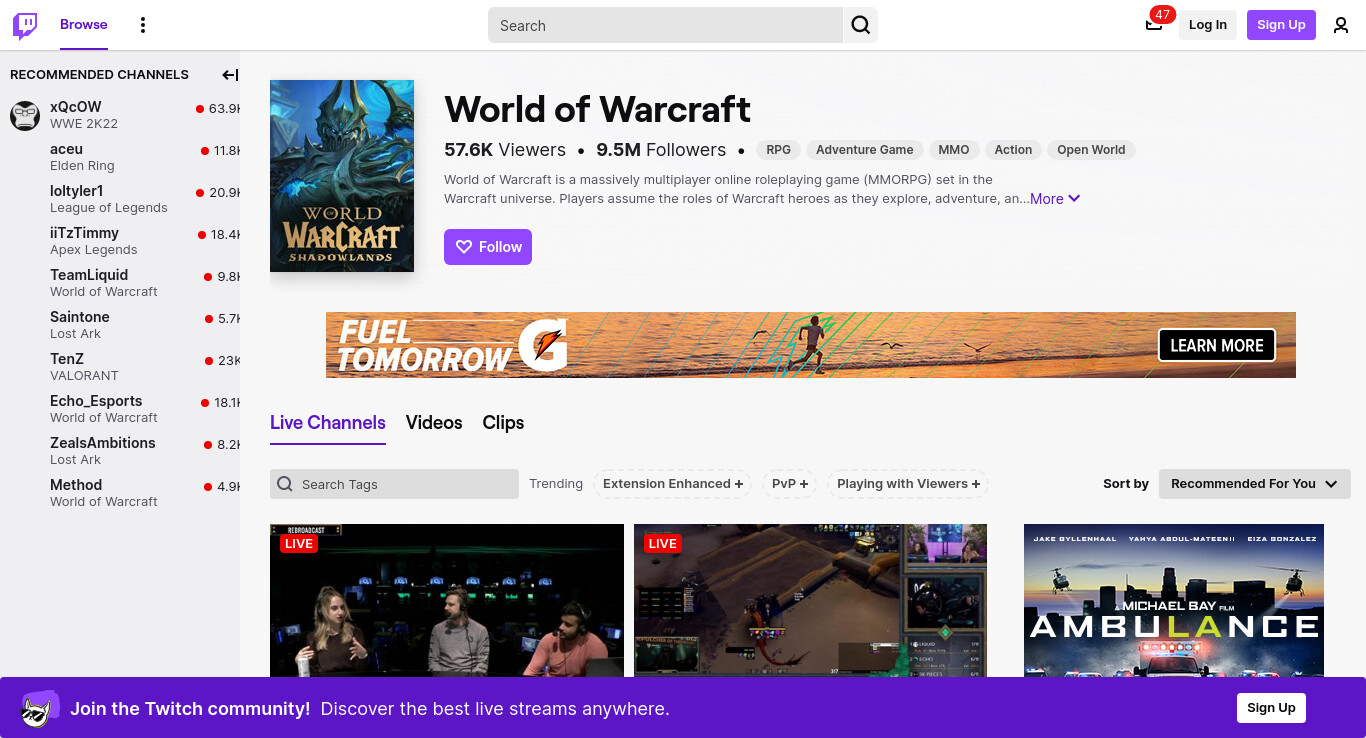The height and width of the screenshot is (738, 1366).
Task: Click xQcOW channel avatar
Action: 25,115
